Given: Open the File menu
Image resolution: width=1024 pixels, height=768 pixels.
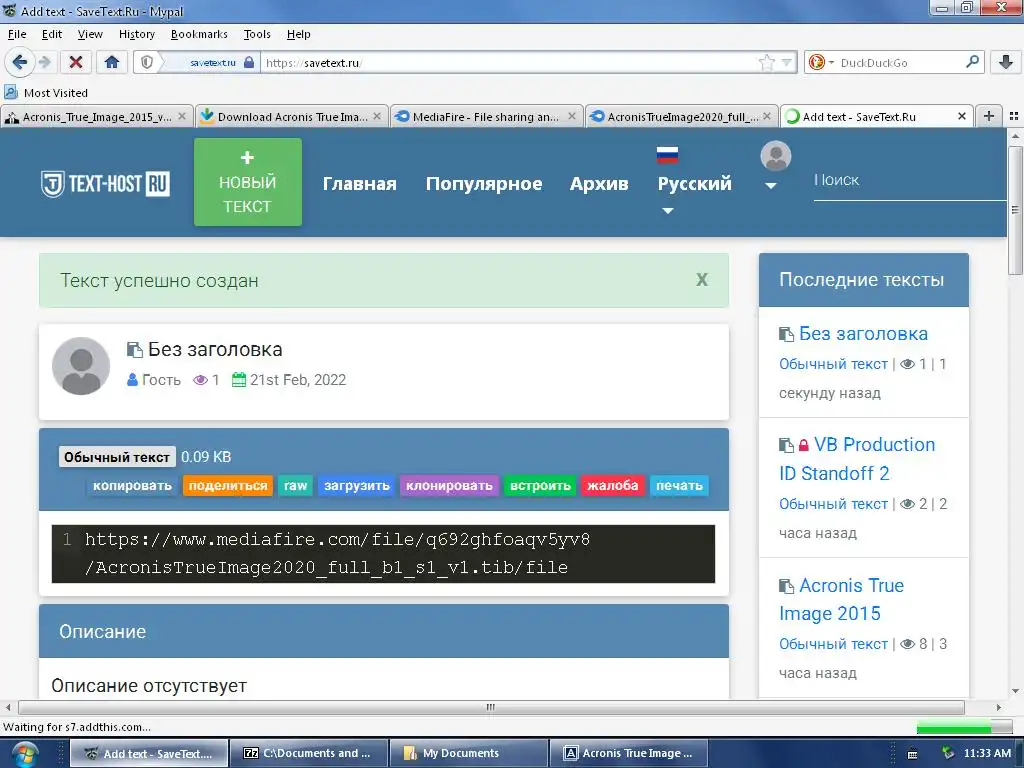Looking at the screenshot, I should 17,34.
